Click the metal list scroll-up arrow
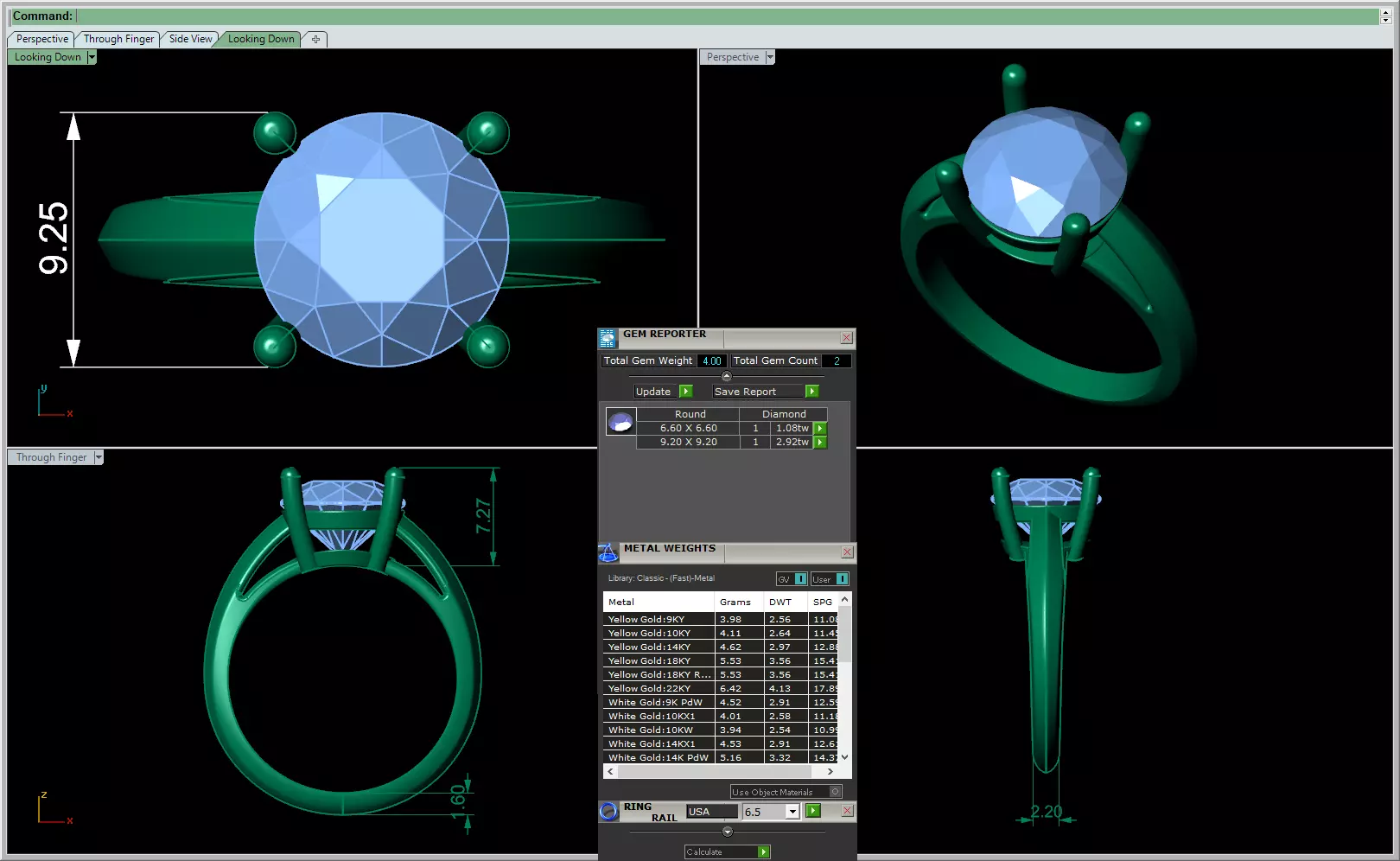The height and width of the screenshot is (861, 1400). pyautogui.click(x=845, y=599)
